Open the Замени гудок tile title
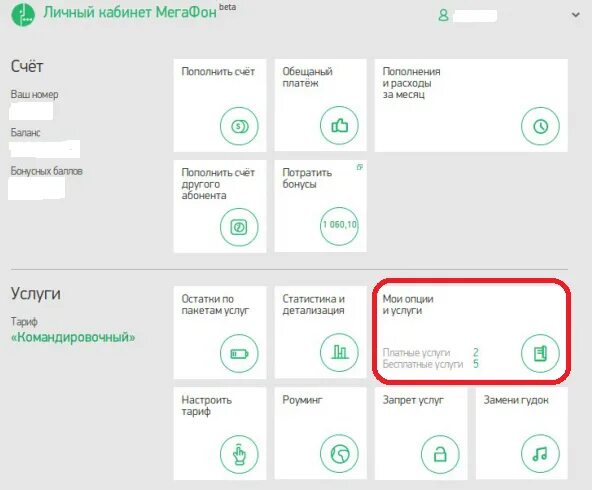Image resolution: width=592 pixels, height=490 pixels. [516, 400]
